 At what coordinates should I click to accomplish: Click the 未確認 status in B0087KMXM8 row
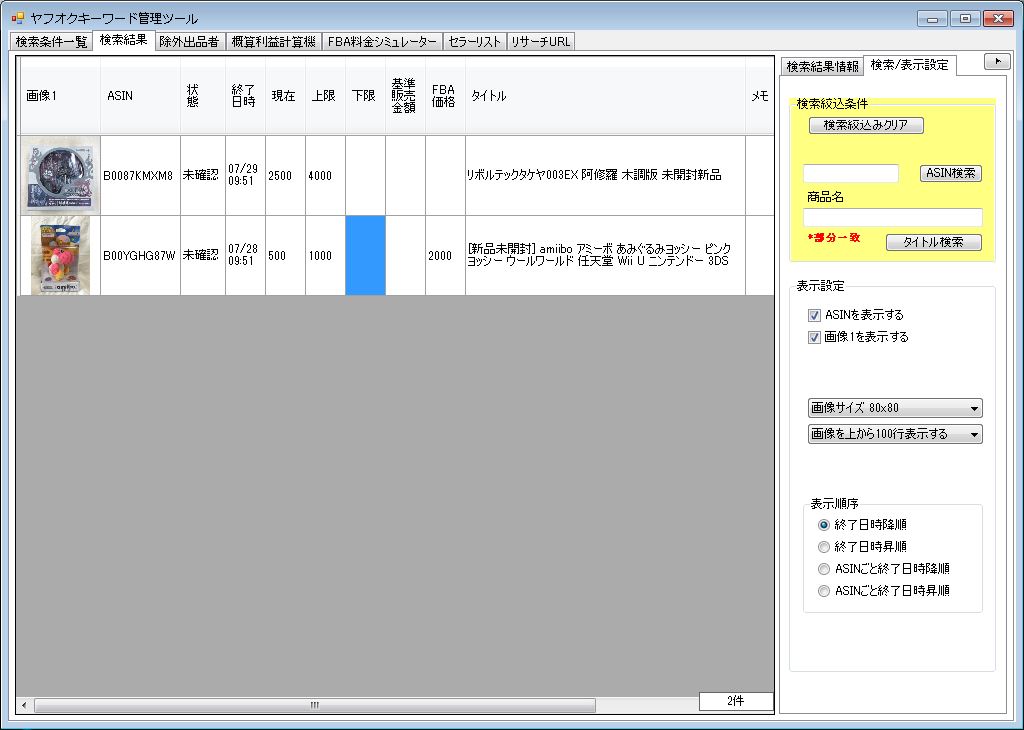tap(203, 176)
